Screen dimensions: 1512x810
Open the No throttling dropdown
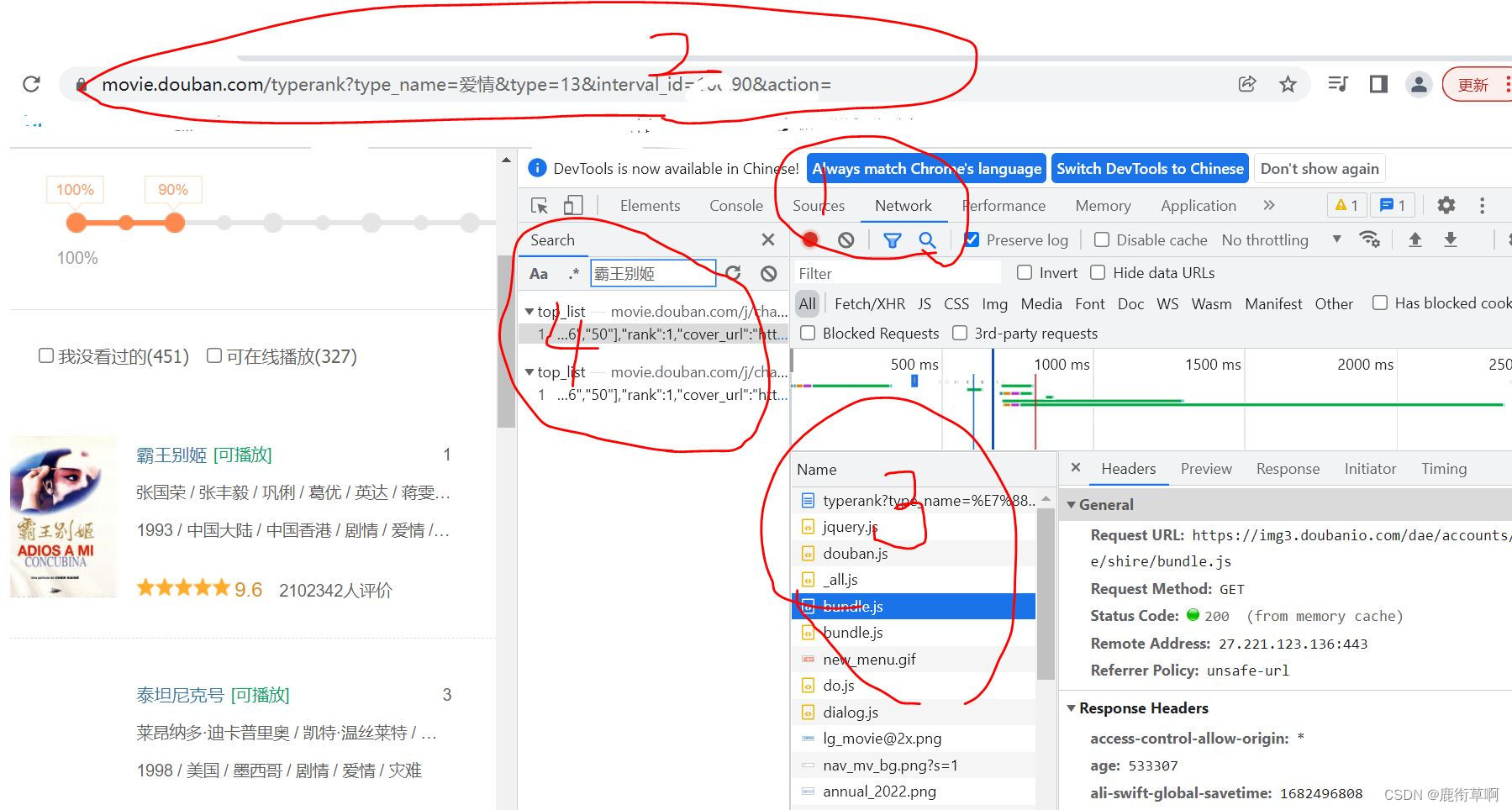click(x=1281, y=240)
